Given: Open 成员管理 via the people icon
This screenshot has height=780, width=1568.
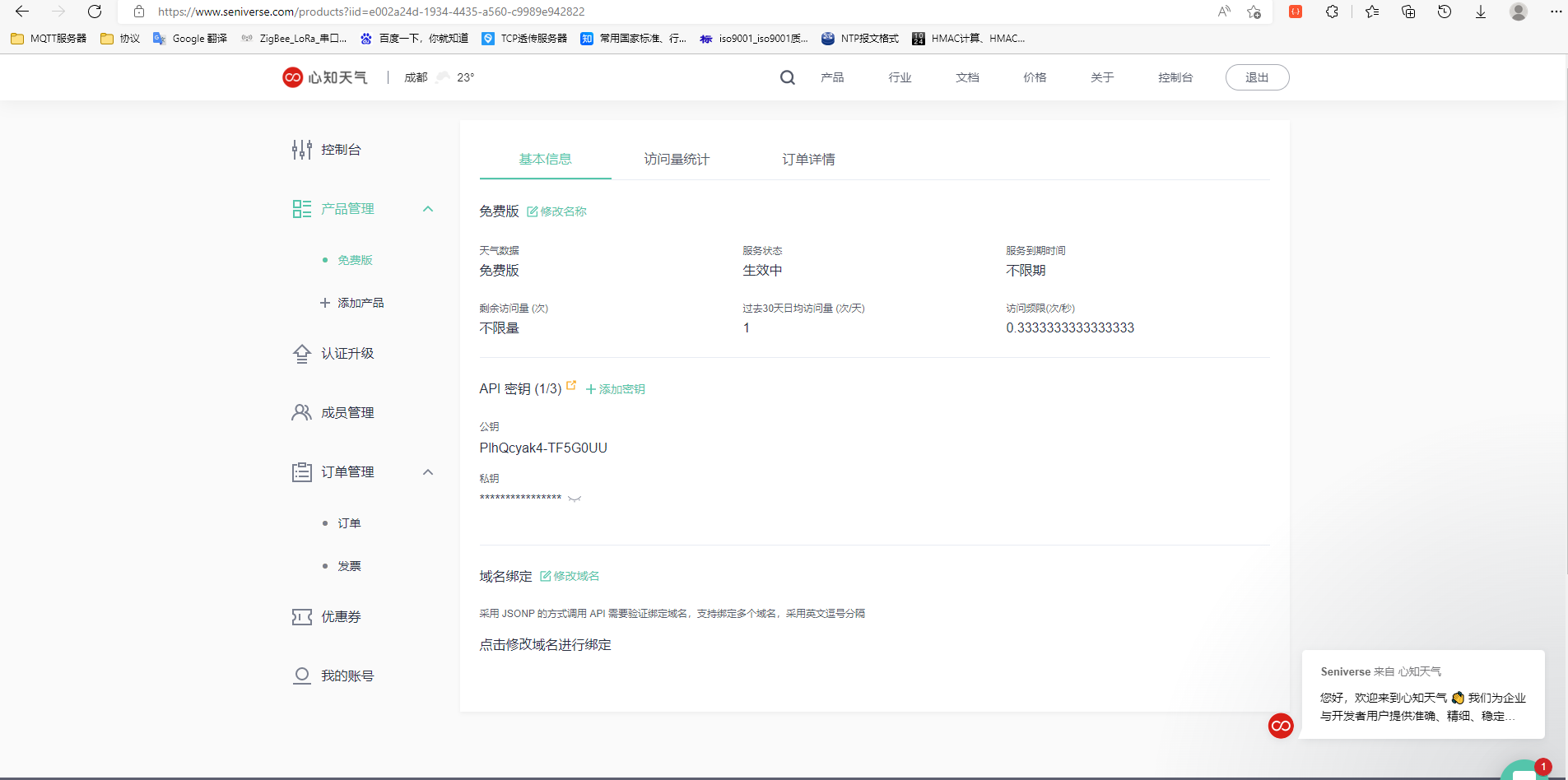Looking at the screenshot, I should pos(300,412).
